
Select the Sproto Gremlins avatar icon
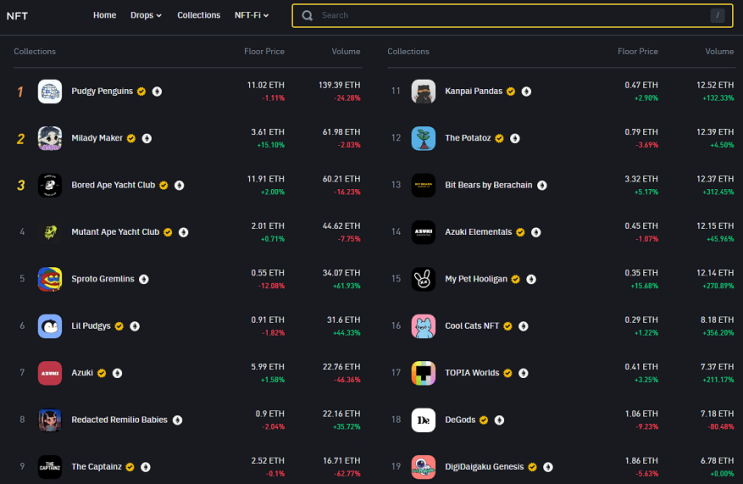coord(50,279)
